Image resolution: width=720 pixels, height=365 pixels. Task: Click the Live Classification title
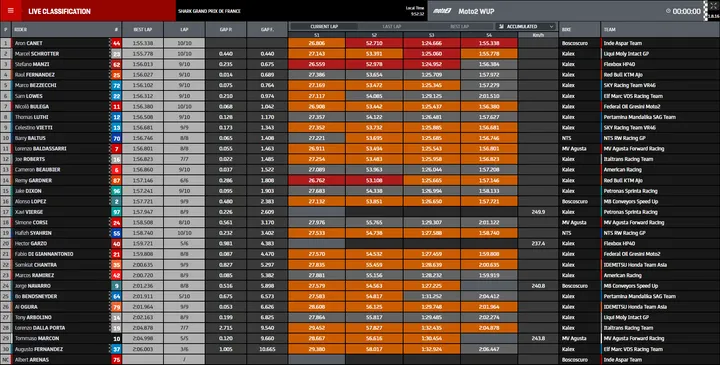click(59, 11)
